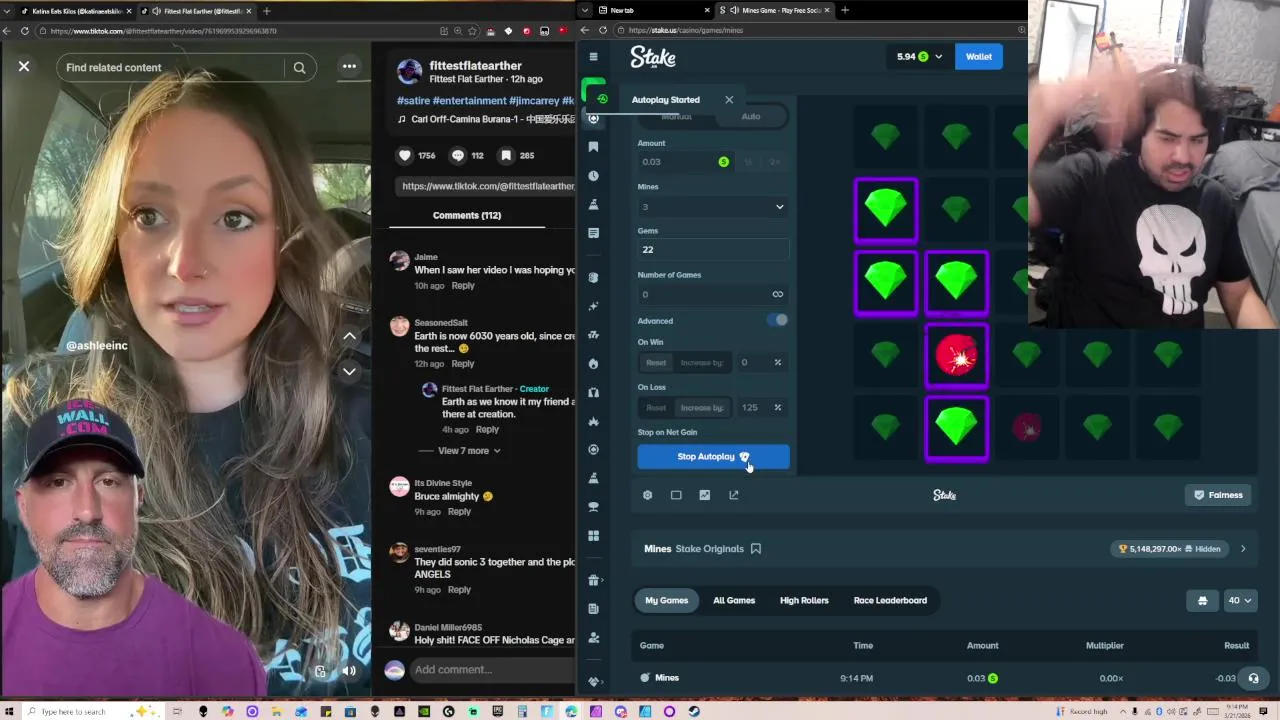The height and width of the screenshot is (720, 1280).
Task: Toggle the Advanced switch
Action: (x=778, y=321)
